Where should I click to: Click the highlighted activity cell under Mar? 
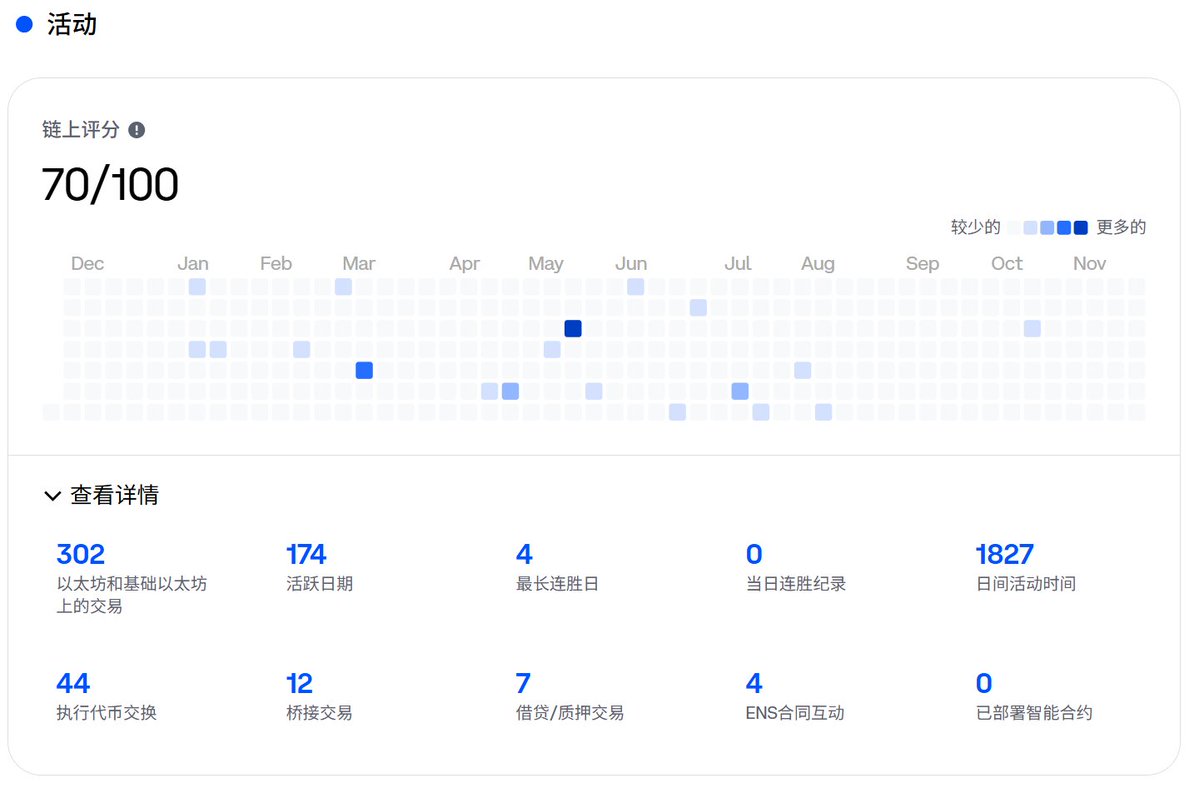click(364, 370)
